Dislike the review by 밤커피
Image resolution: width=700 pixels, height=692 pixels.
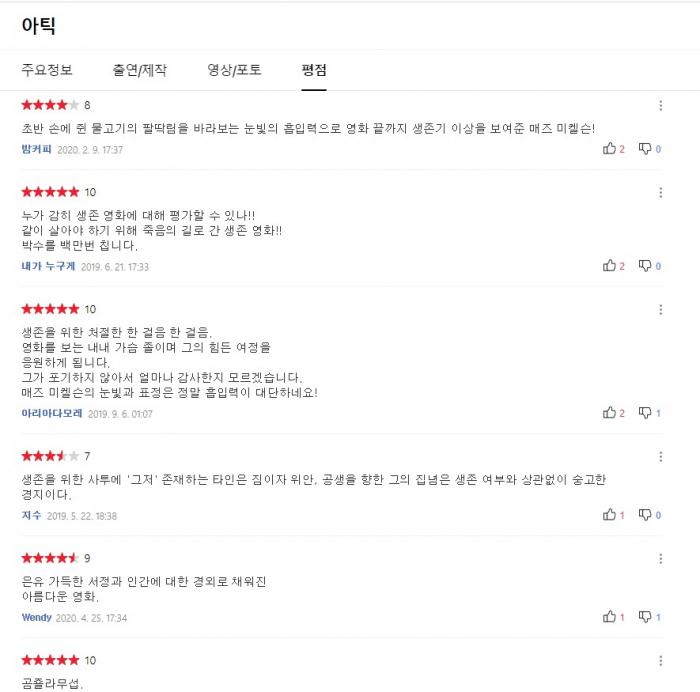(x=645, y=149)
